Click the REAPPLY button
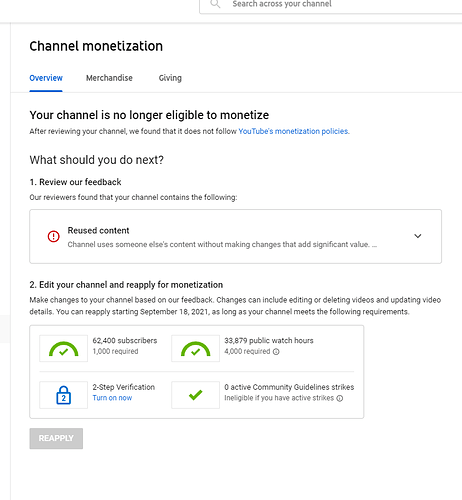 click(56, 438)
